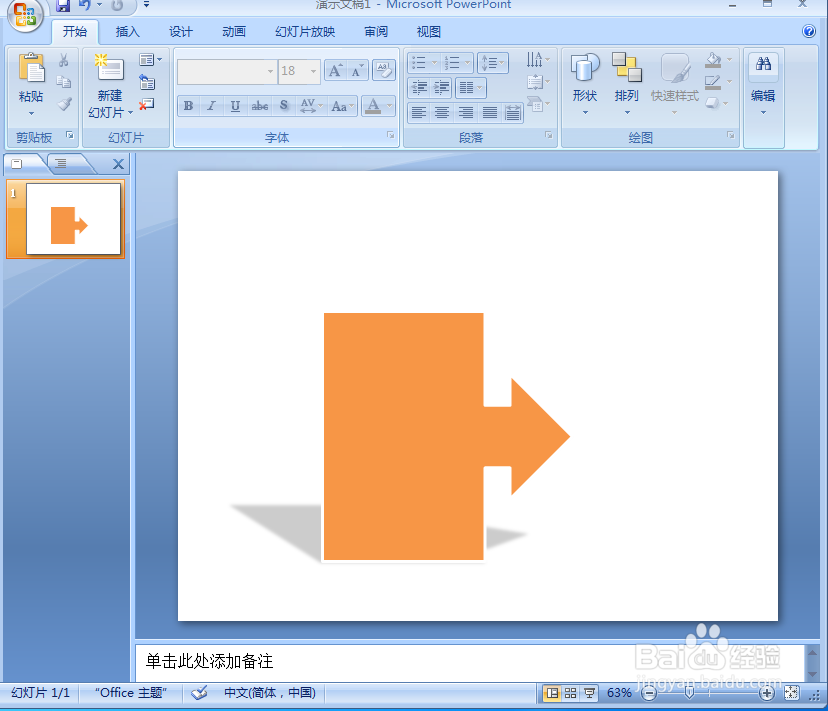
Task: Open the Font Color dropdown arrow
Action: click(x=390, y=106)
